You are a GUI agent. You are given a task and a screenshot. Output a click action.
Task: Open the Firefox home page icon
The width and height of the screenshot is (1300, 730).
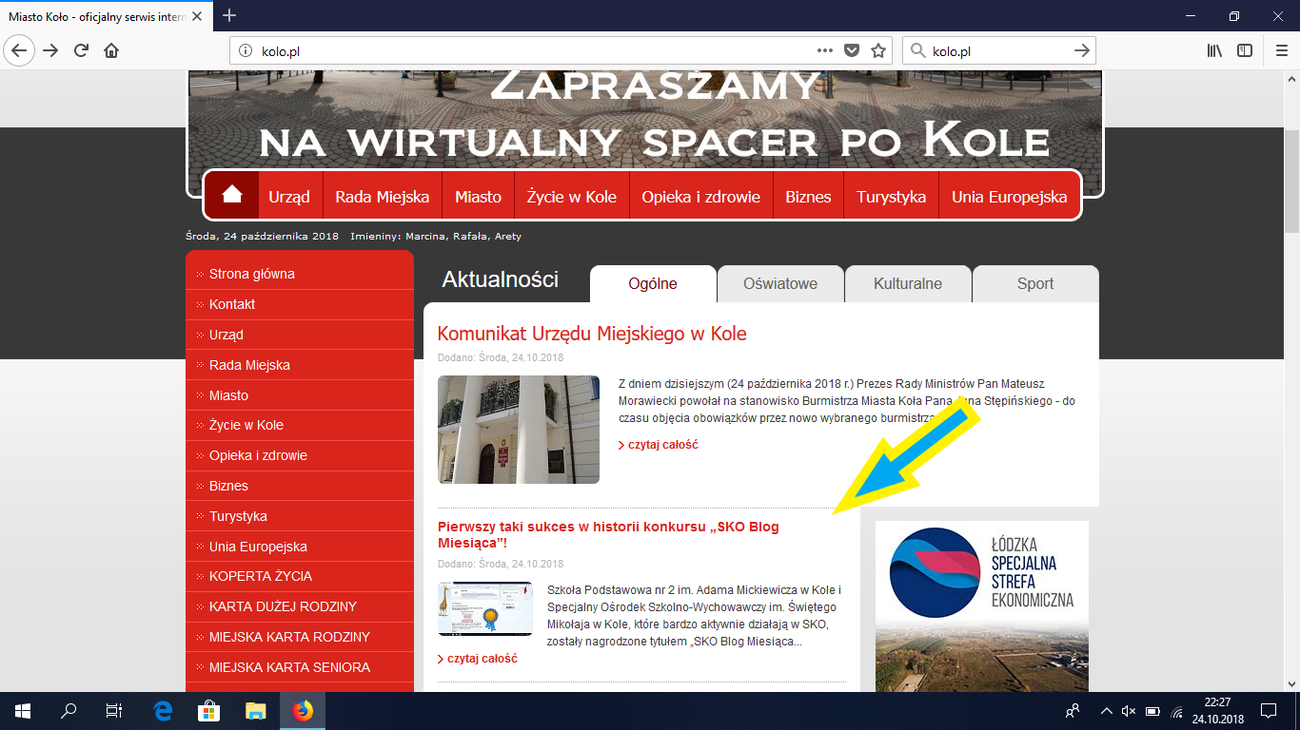pyautogui.click(x=111, y=50)
